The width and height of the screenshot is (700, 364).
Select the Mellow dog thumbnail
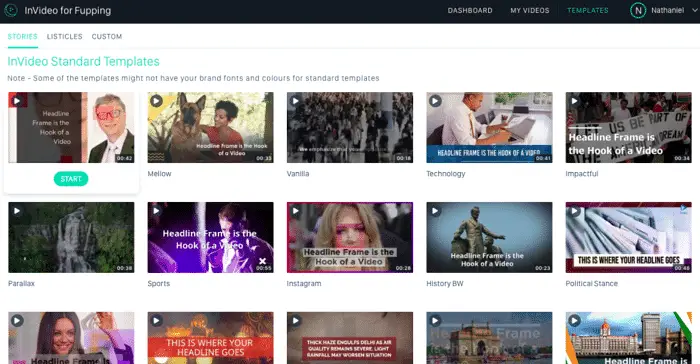tap(211, 128)
